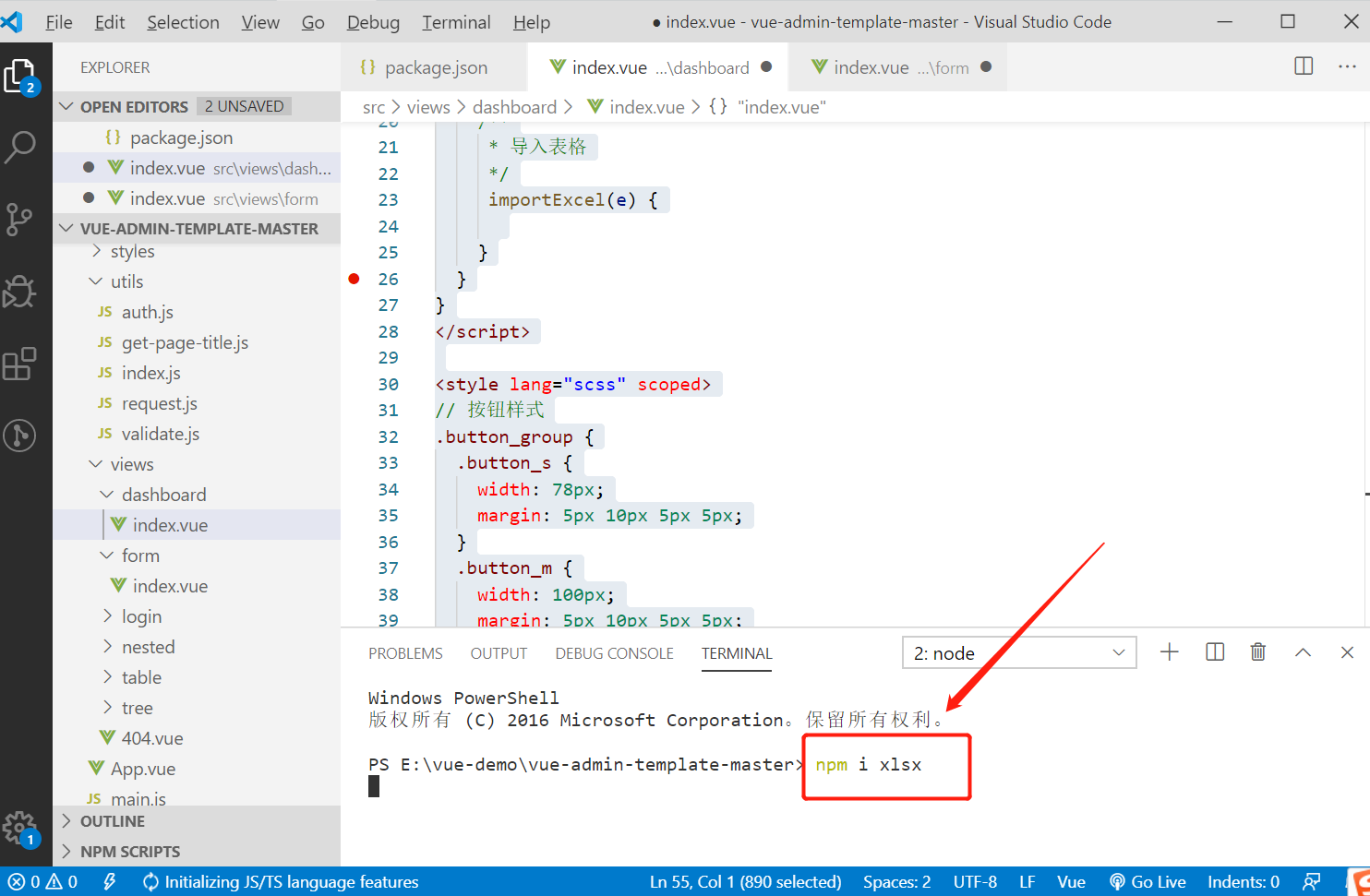Click 'Ln 55, Col 1' cursor position

click(745, 882)
